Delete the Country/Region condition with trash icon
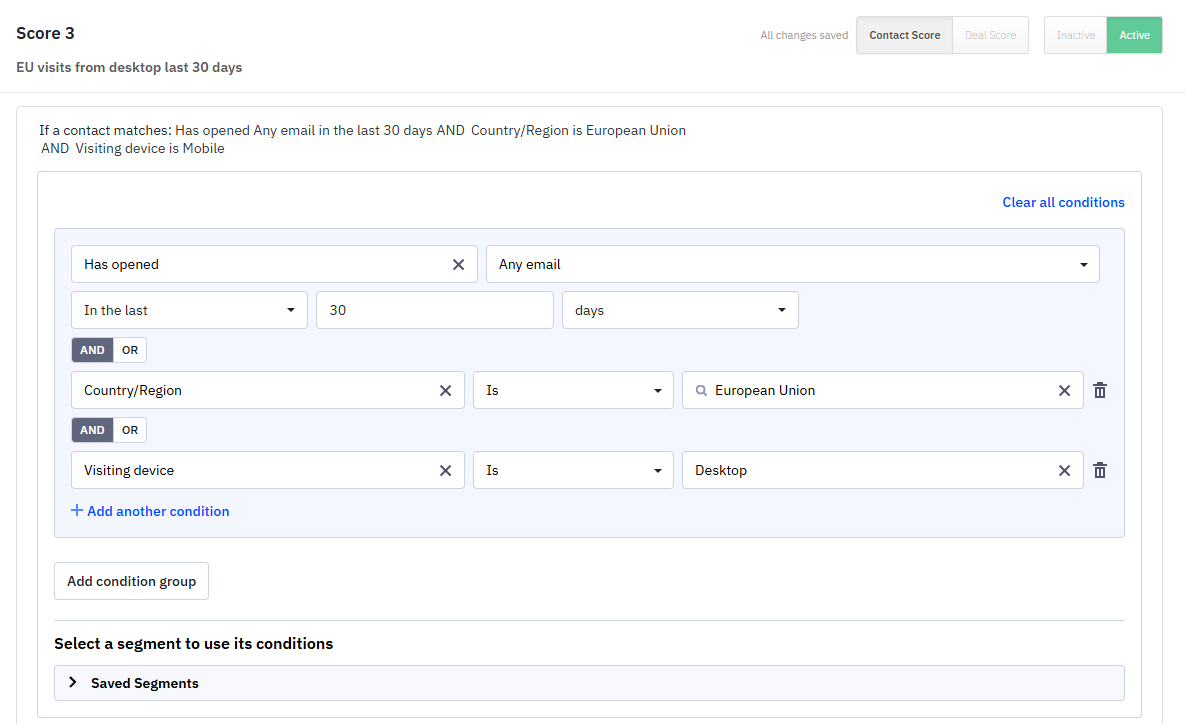Screen dimensions: 1194x724 point(1100,390)
